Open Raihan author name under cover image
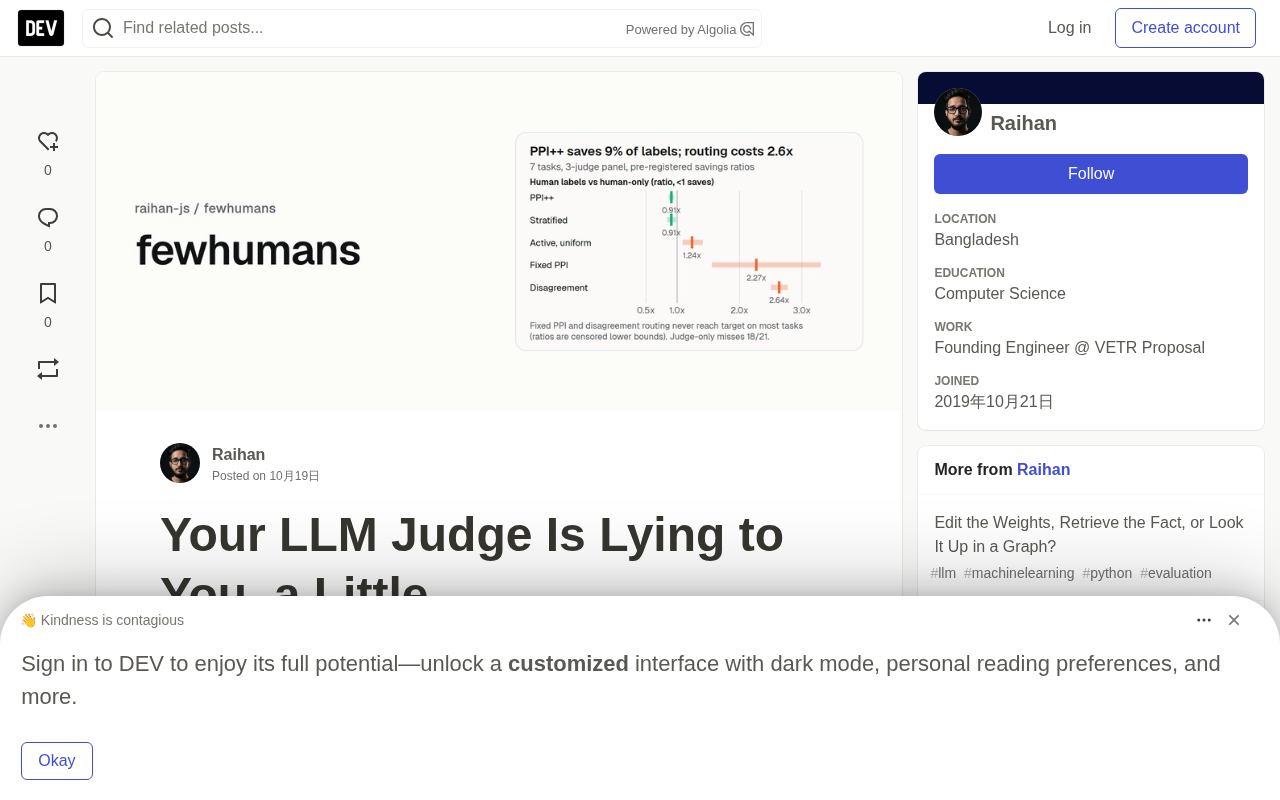 tap(238, 455)
